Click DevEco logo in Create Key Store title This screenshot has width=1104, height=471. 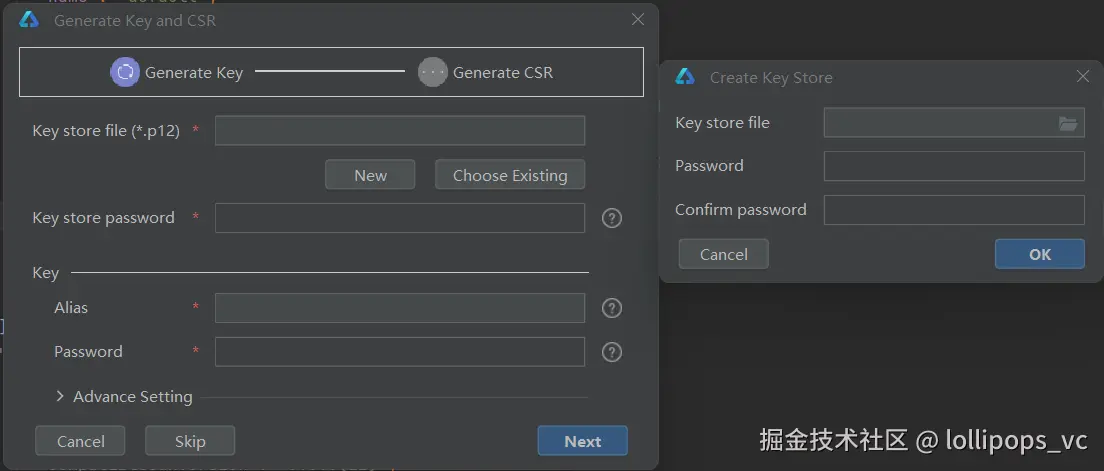click(x=685, y=77)
